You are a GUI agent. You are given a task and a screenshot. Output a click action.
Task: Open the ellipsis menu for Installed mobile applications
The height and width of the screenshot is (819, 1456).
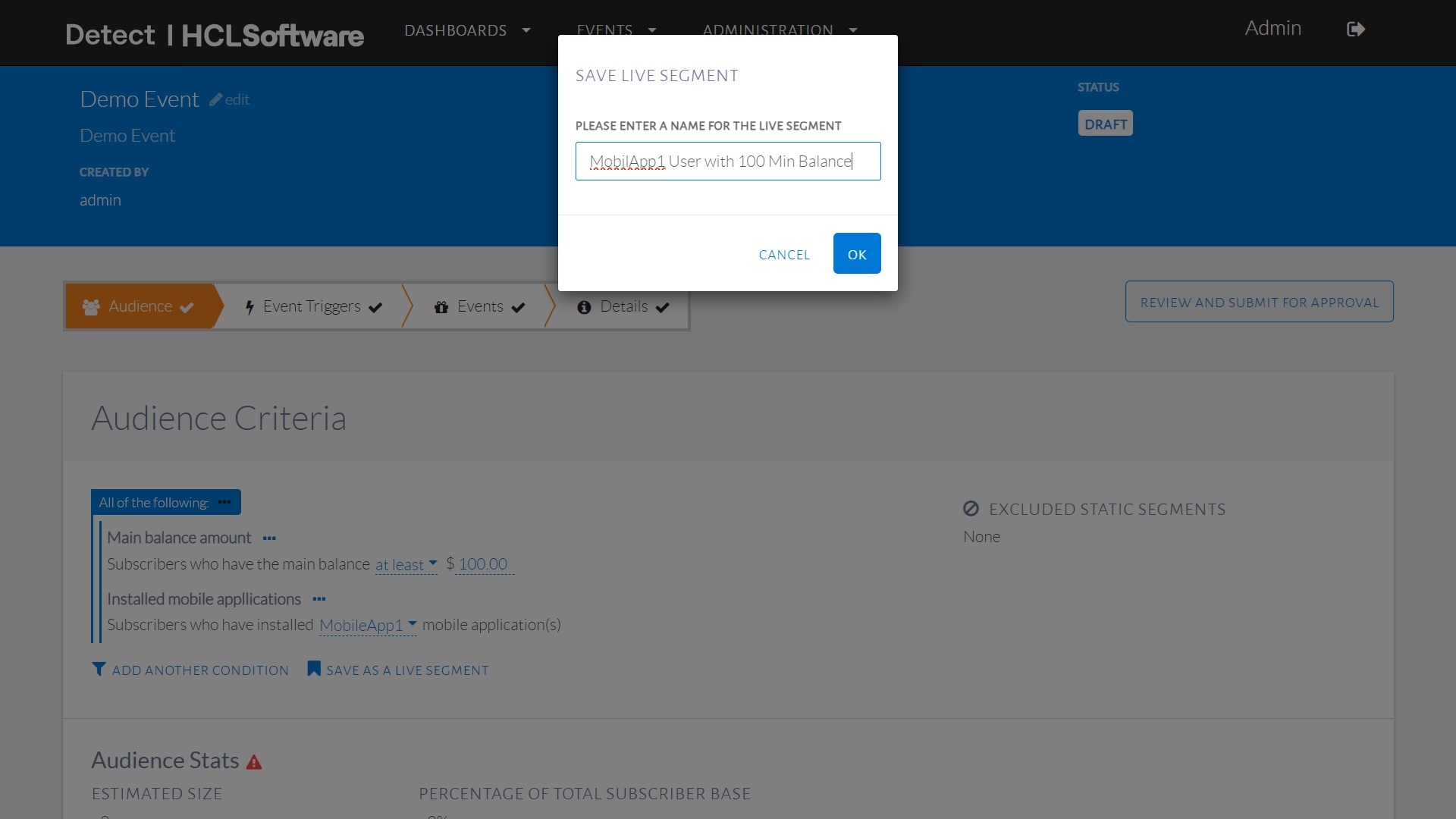319,599
